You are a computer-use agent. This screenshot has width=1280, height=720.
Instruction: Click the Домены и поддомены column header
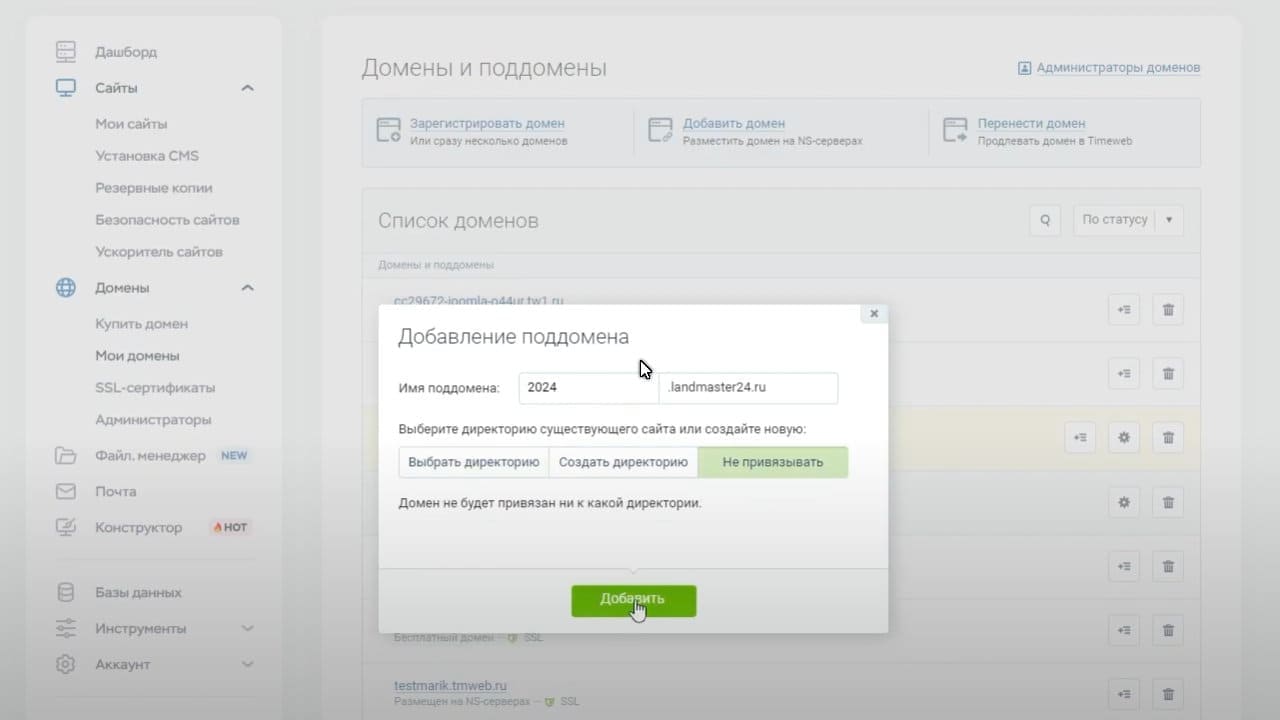(x=436, y=265)
